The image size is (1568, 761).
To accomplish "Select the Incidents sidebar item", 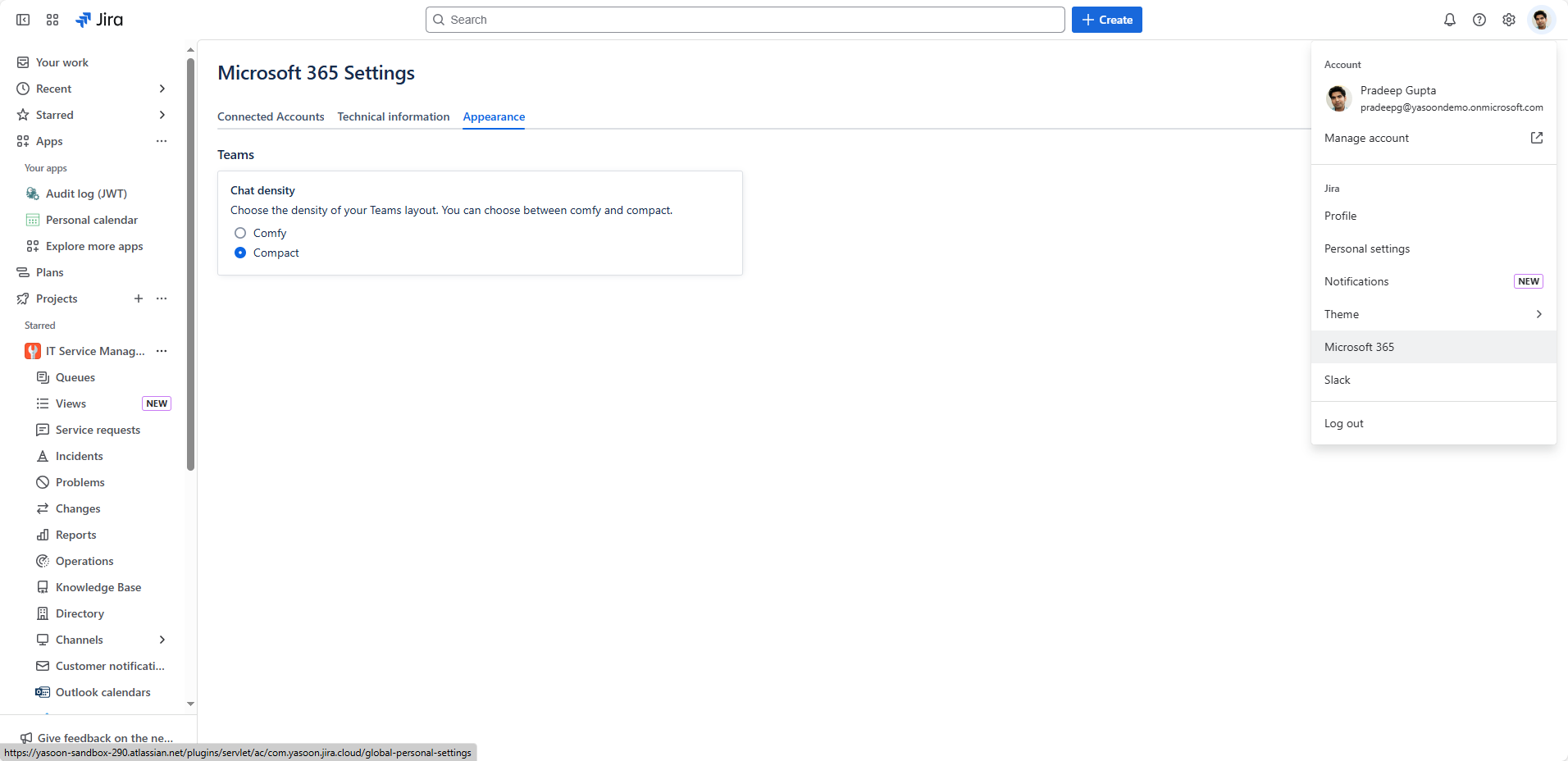I will 79,456.
